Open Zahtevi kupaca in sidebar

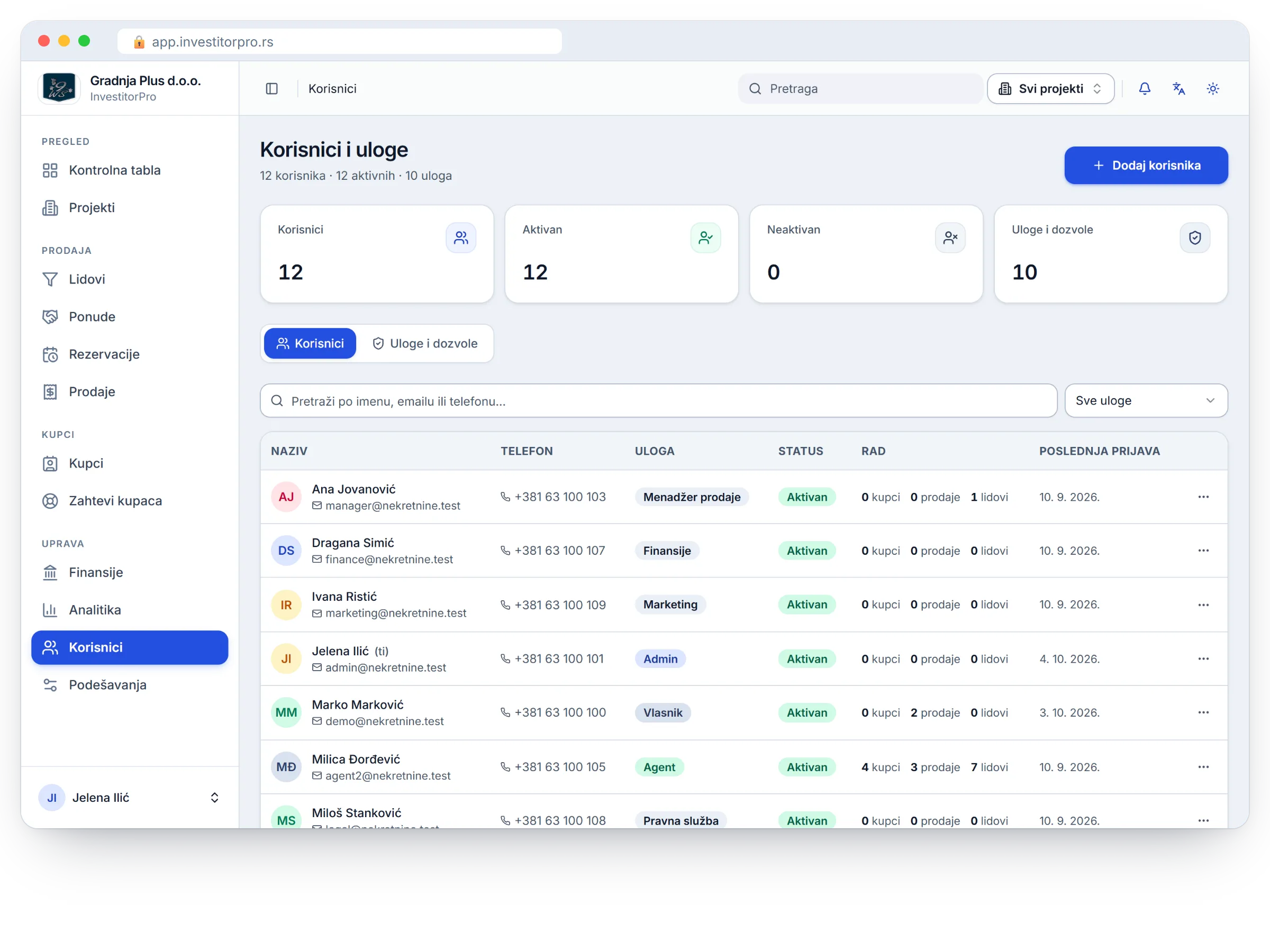pyautogui.click(x=130, y=501)
